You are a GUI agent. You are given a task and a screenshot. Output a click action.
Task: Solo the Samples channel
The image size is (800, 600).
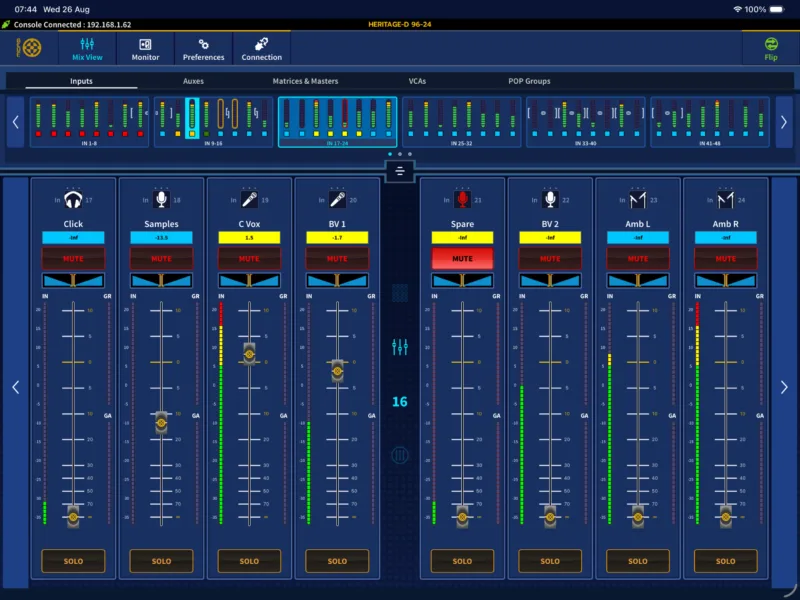pos(161,561)
